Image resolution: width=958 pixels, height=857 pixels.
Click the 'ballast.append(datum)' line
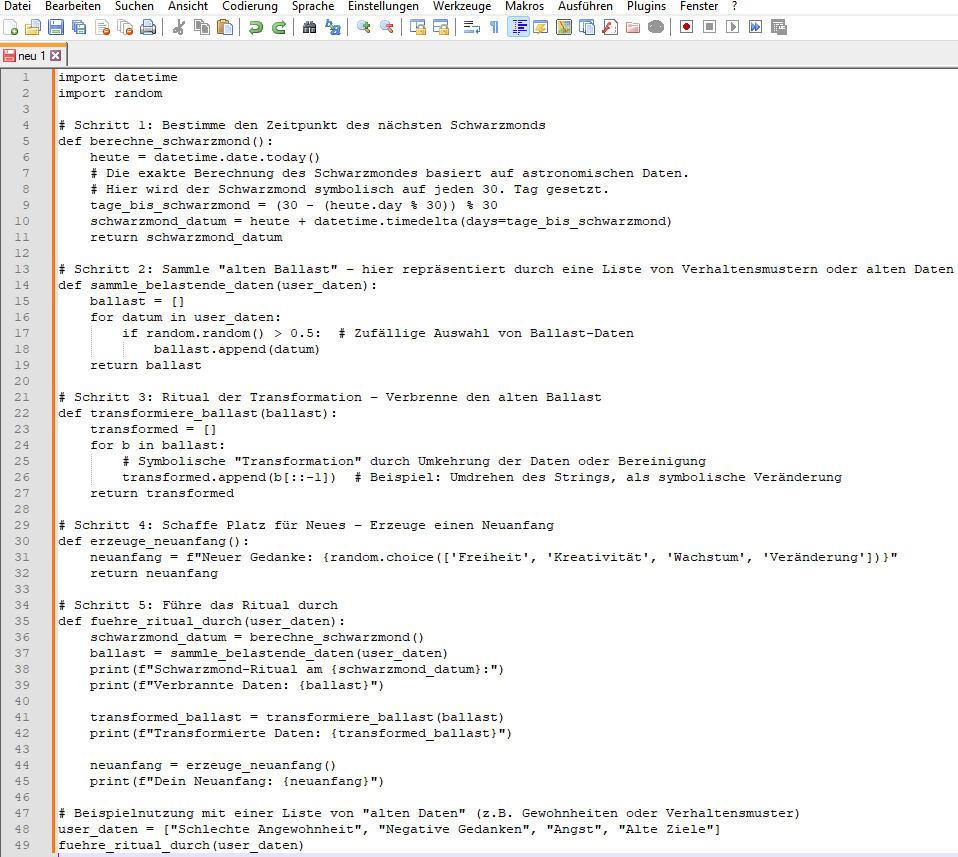(x=236, y=349)
